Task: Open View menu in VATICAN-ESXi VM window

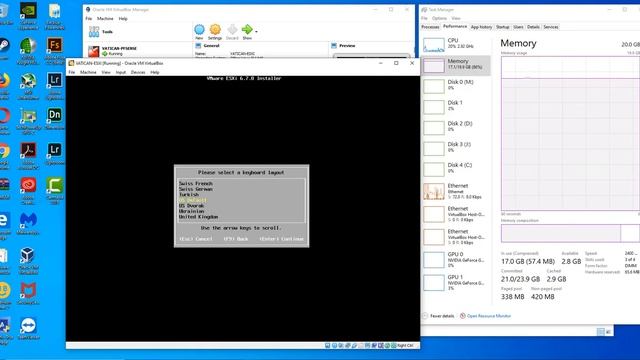Action: [x=106, y=72]
